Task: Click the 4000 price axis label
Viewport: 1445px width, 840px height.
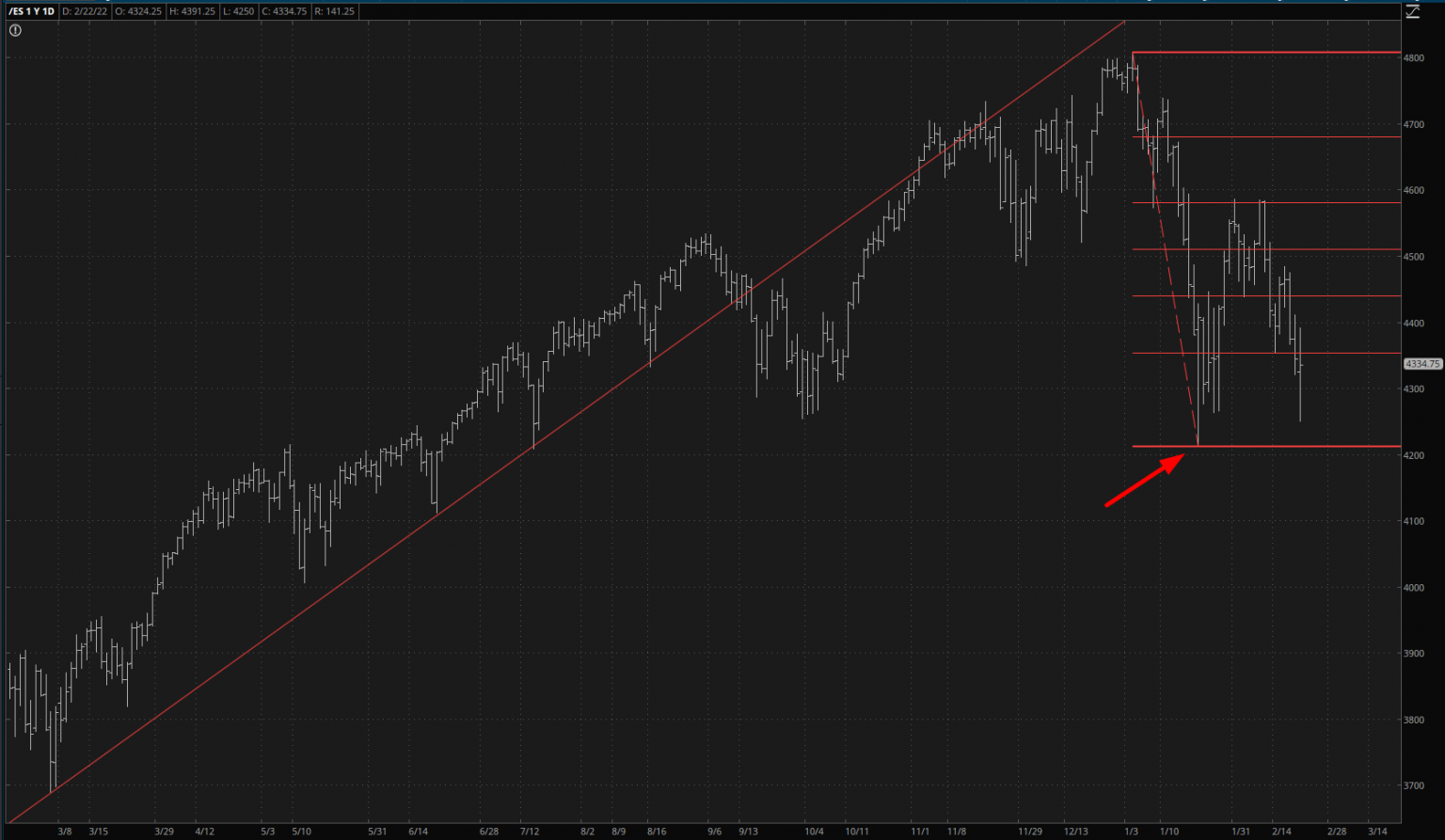Action: [x=1414, y=587]
